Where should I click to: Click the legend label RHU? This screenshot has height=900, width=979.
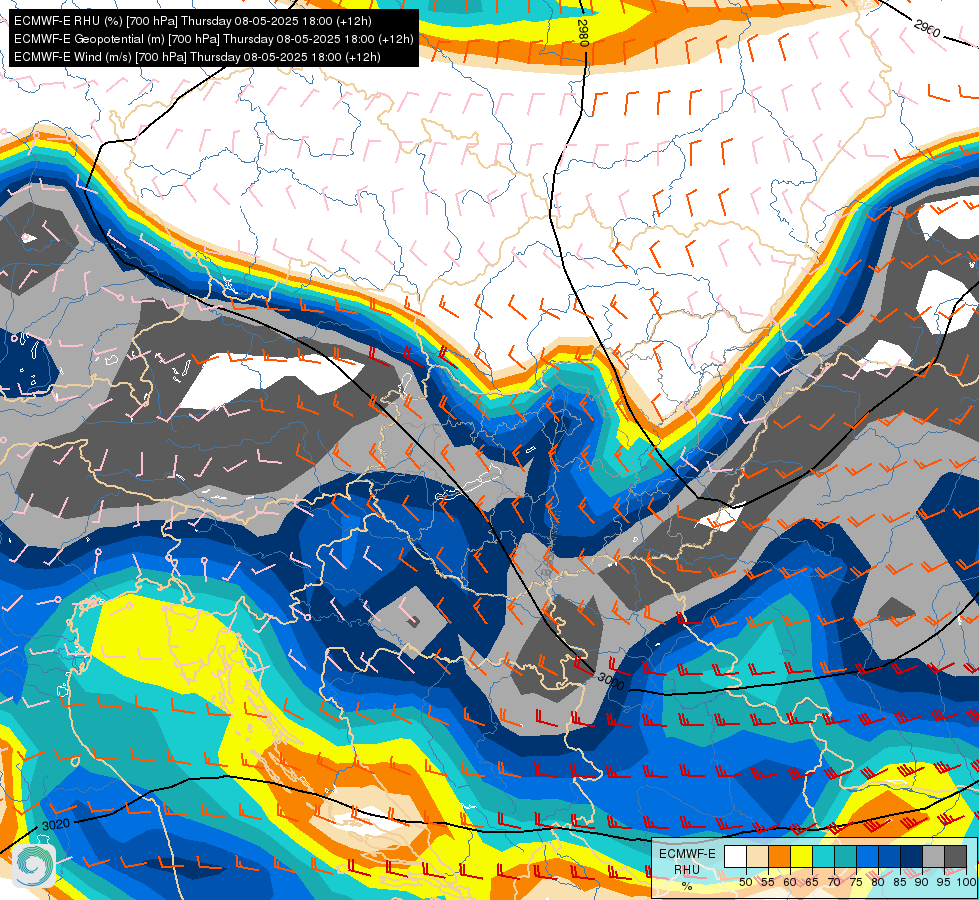click(x=687, y=870)
